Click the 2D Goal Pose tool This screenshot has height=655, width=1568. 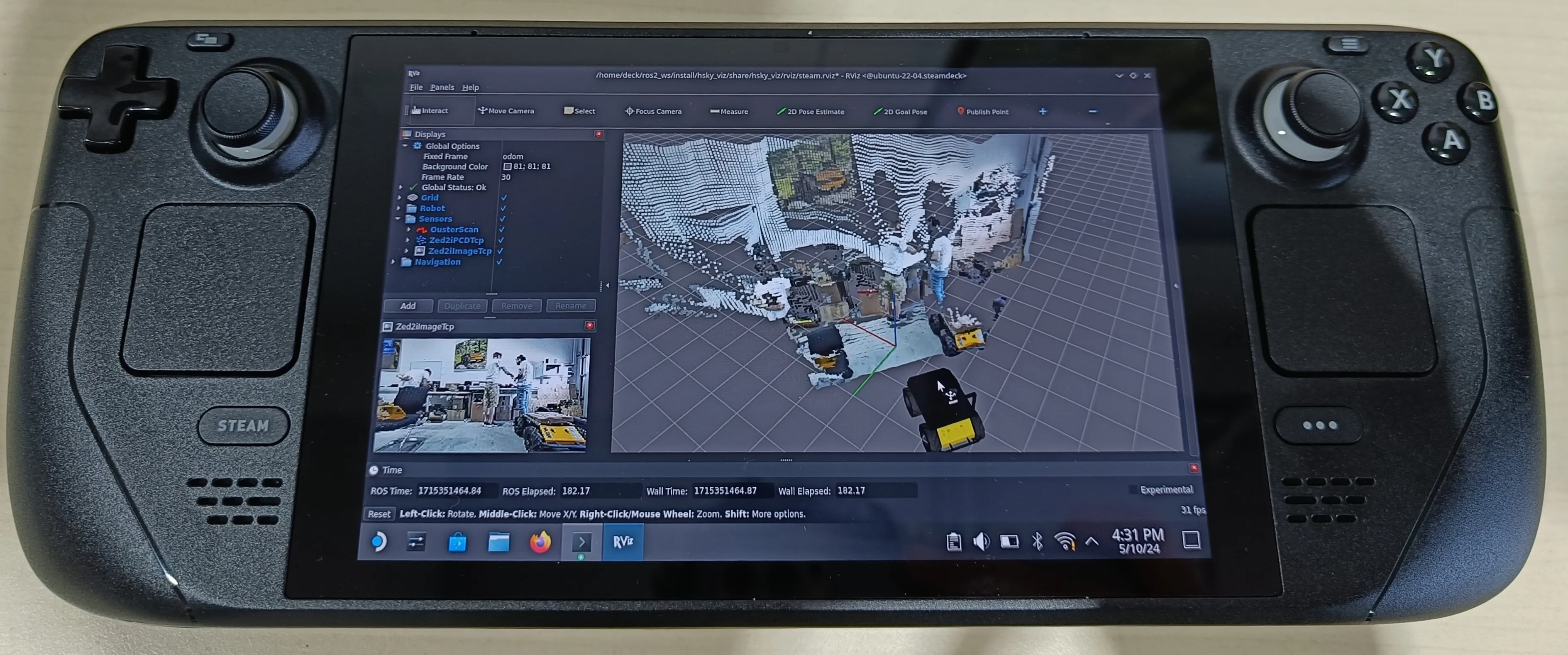(900, 111)
